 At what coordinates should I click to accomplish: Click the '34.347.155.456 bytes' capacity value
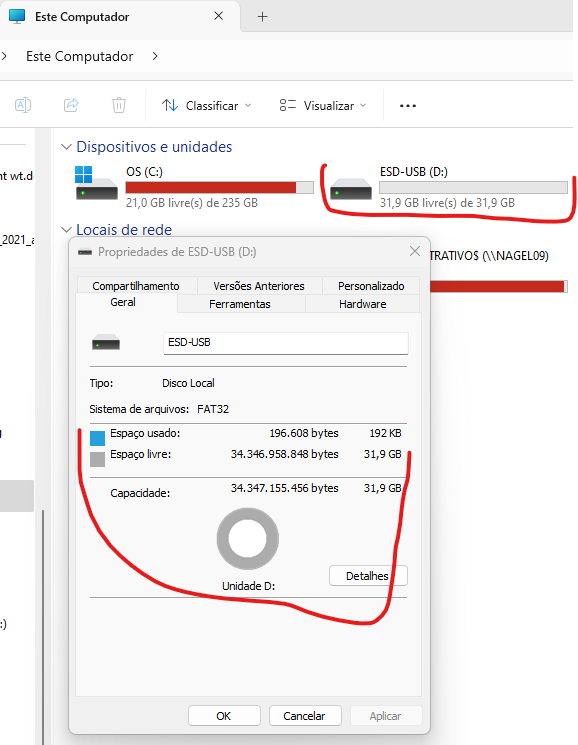(284, 488)
